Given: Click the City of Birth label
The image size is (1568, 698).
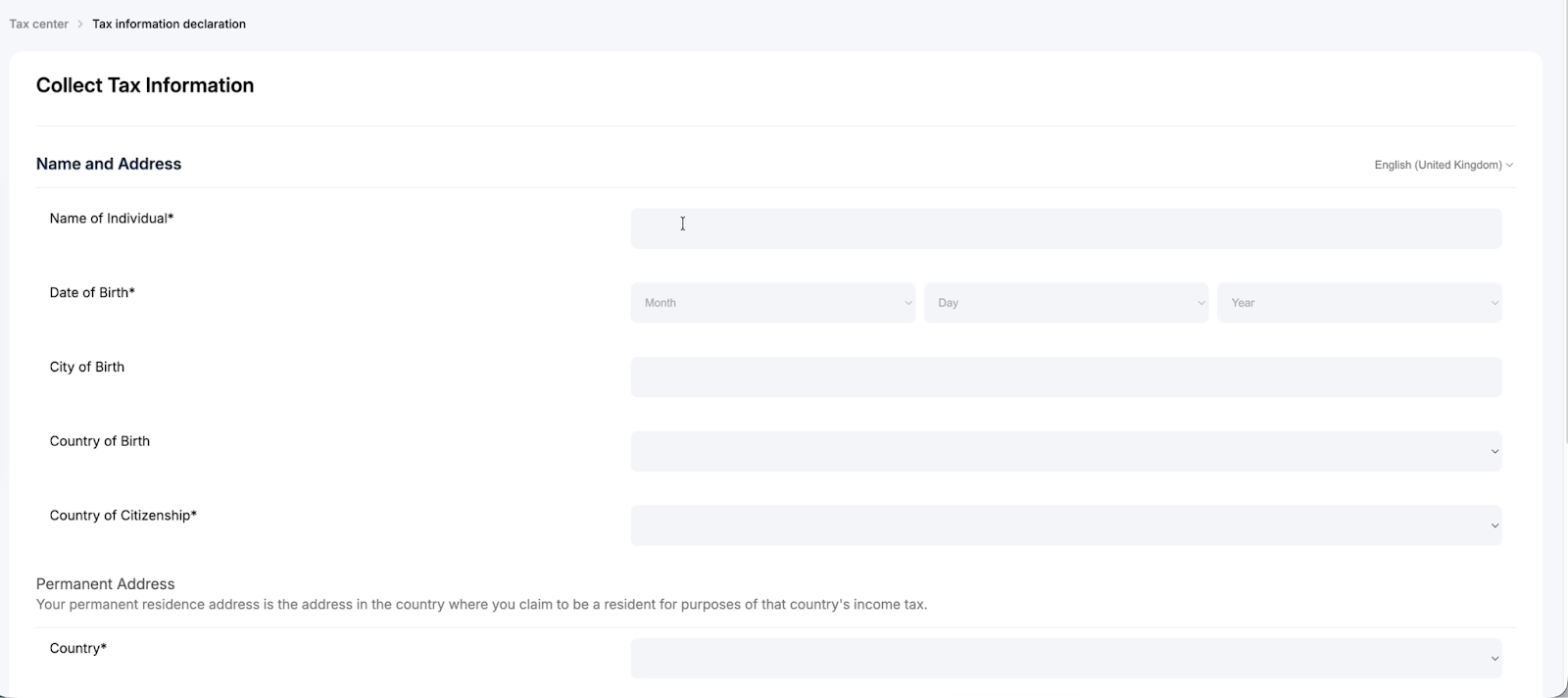Looking at the screenshot, I should pyautogui.click(x=87, y=367).
